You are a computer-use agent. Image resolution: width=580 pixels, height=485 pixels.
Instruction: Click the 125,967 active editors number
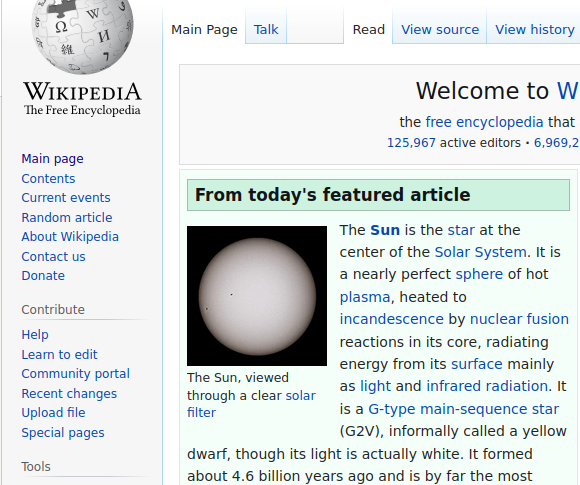click(x=411, y=143)
